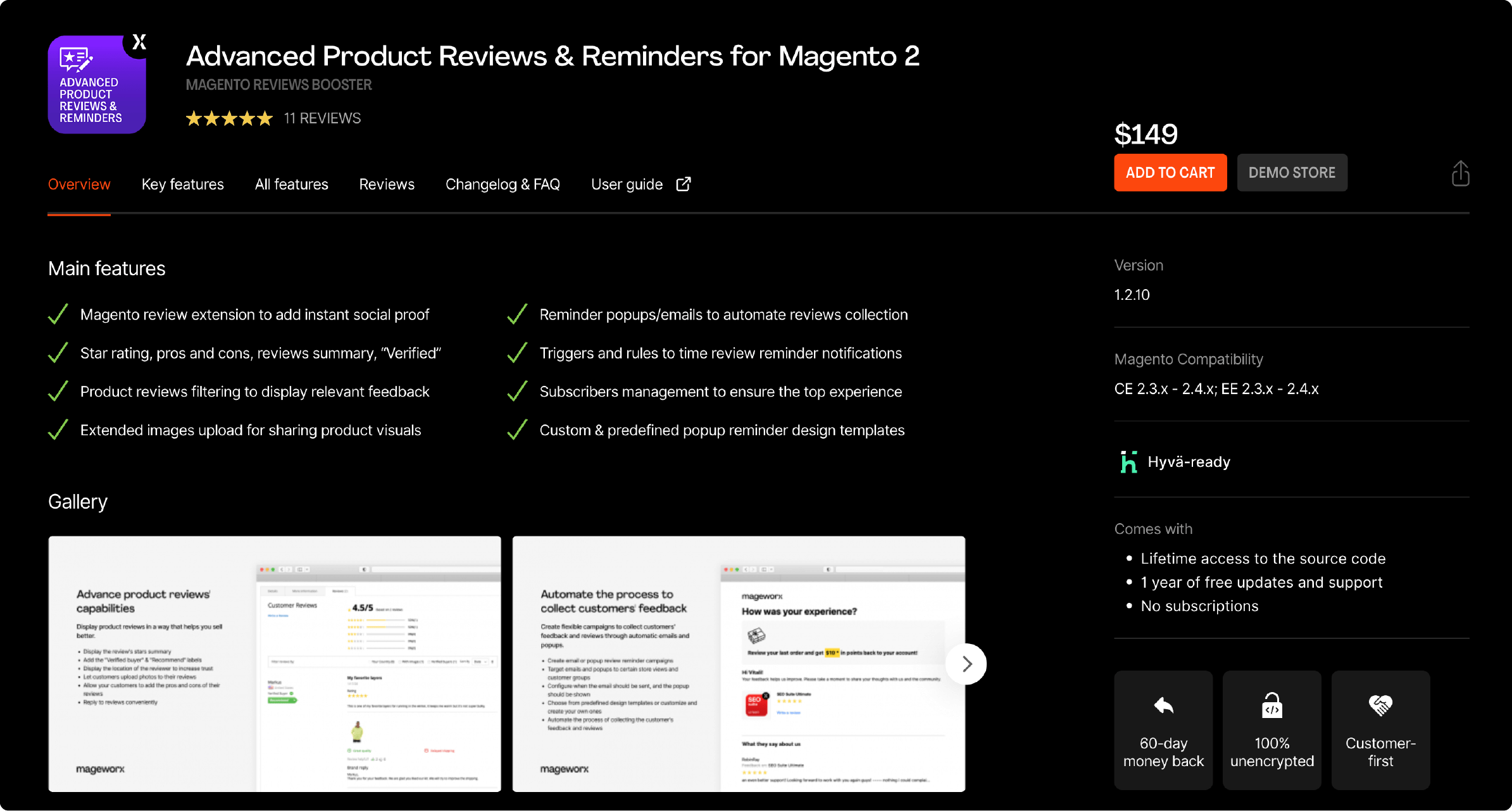Open the DEMO STORE preview
1512x811 pixels.
click(x=1292, y=173)
